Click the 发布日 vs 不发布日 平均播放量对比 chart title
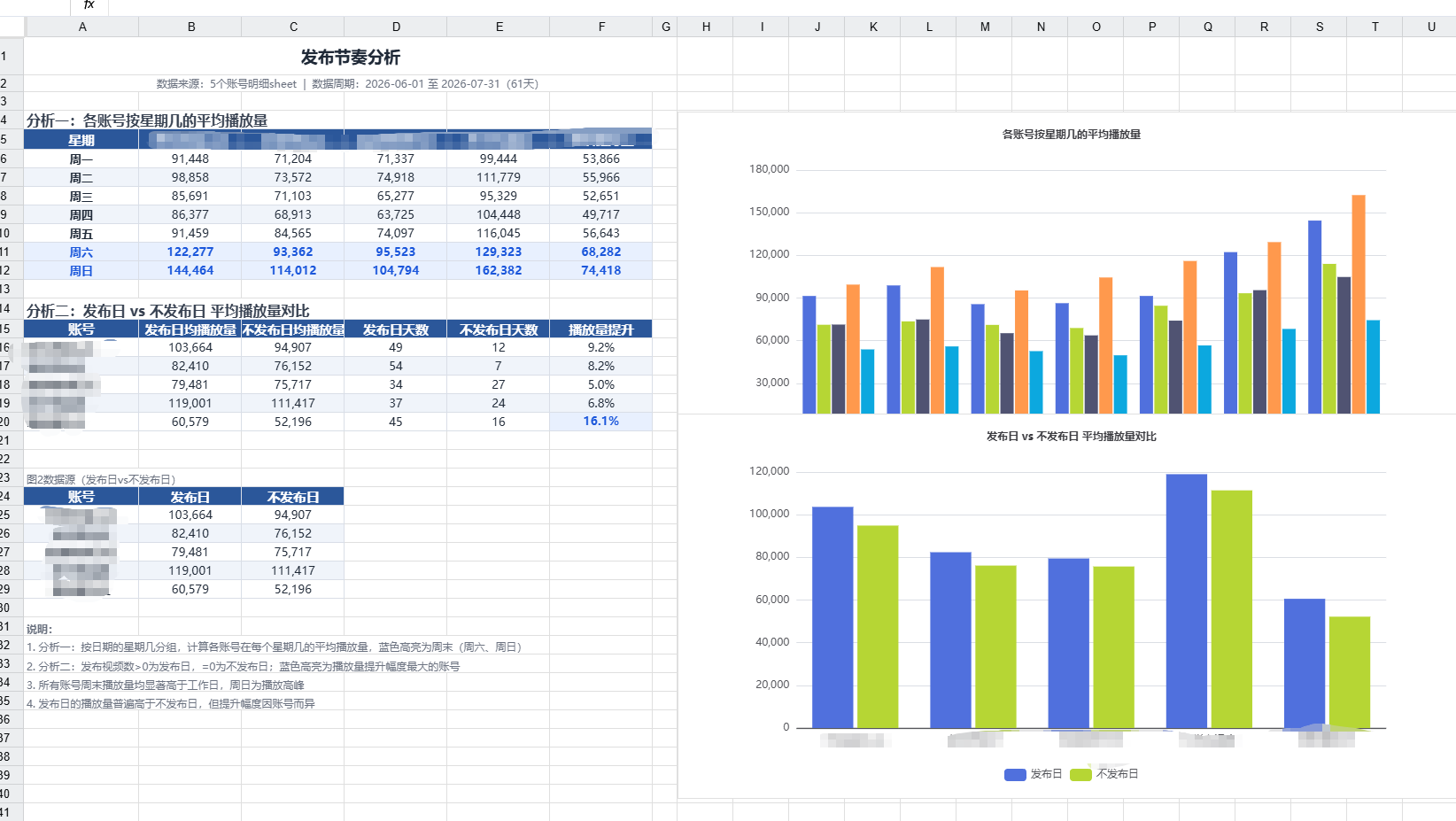The height and width of the screenshot is (821, 1456). pyautogui.click(x=1071, y=437)
